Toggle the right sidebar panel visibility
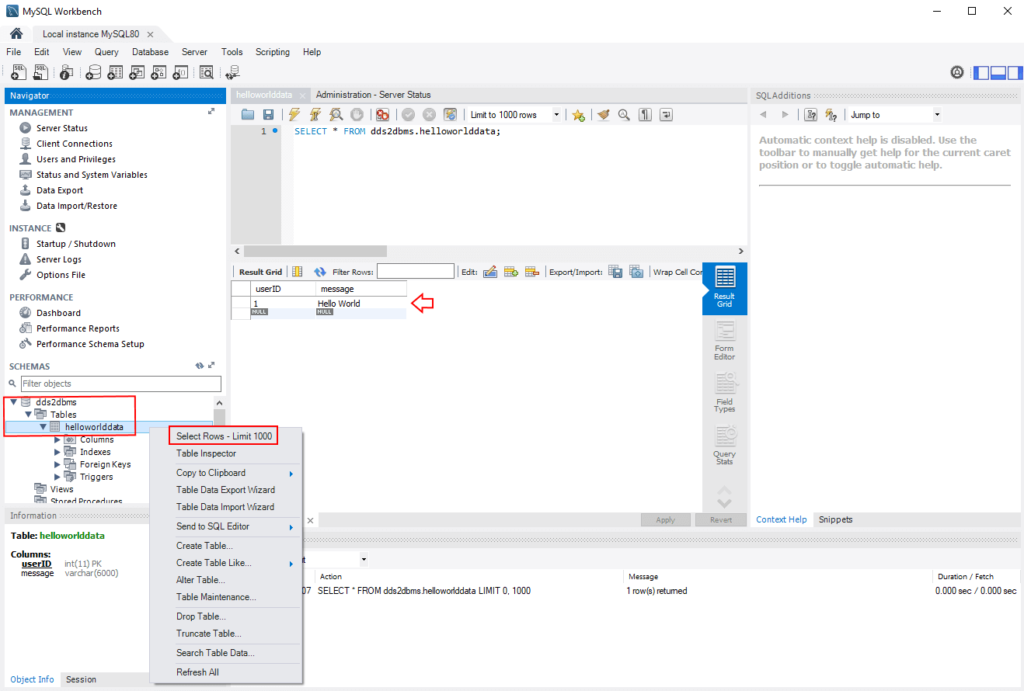Viewport: 1024px width, 691px height. [x=1015, y=72]
